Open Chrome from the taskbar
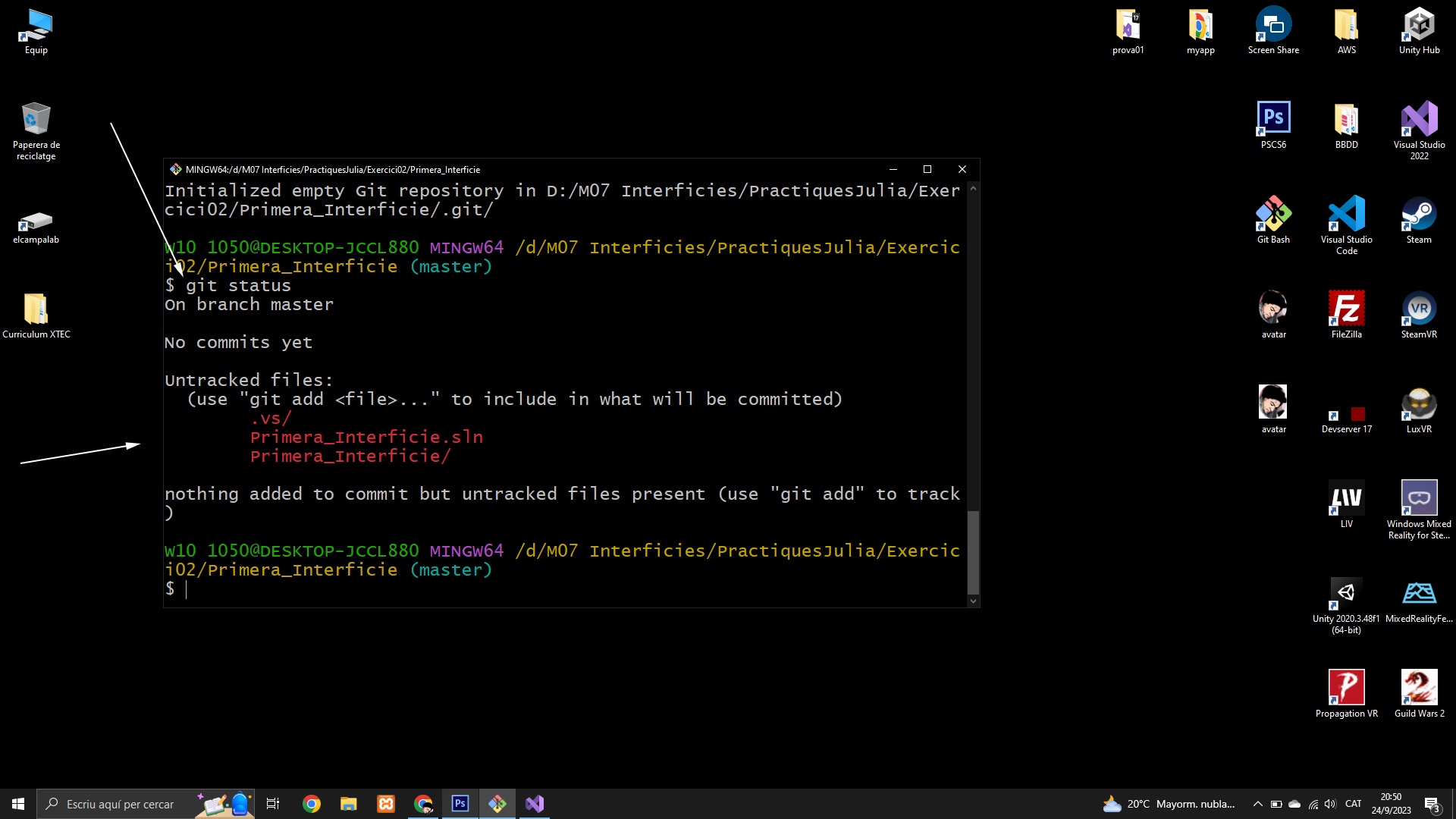Image resolution: width=1456 pixels, height=819 pixels. tap(312, 804)
